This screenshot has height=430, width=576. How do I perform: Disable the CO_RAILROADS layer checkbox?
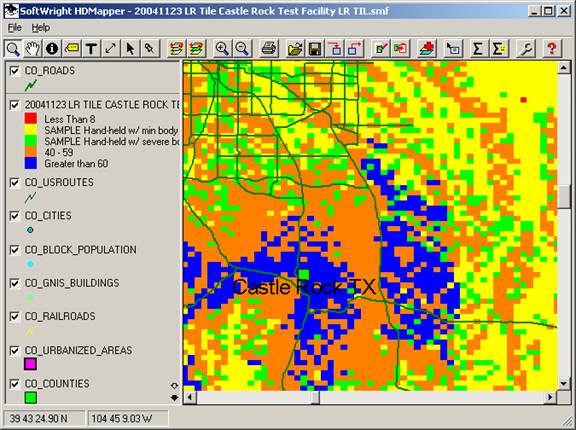(x=14, y=316)
